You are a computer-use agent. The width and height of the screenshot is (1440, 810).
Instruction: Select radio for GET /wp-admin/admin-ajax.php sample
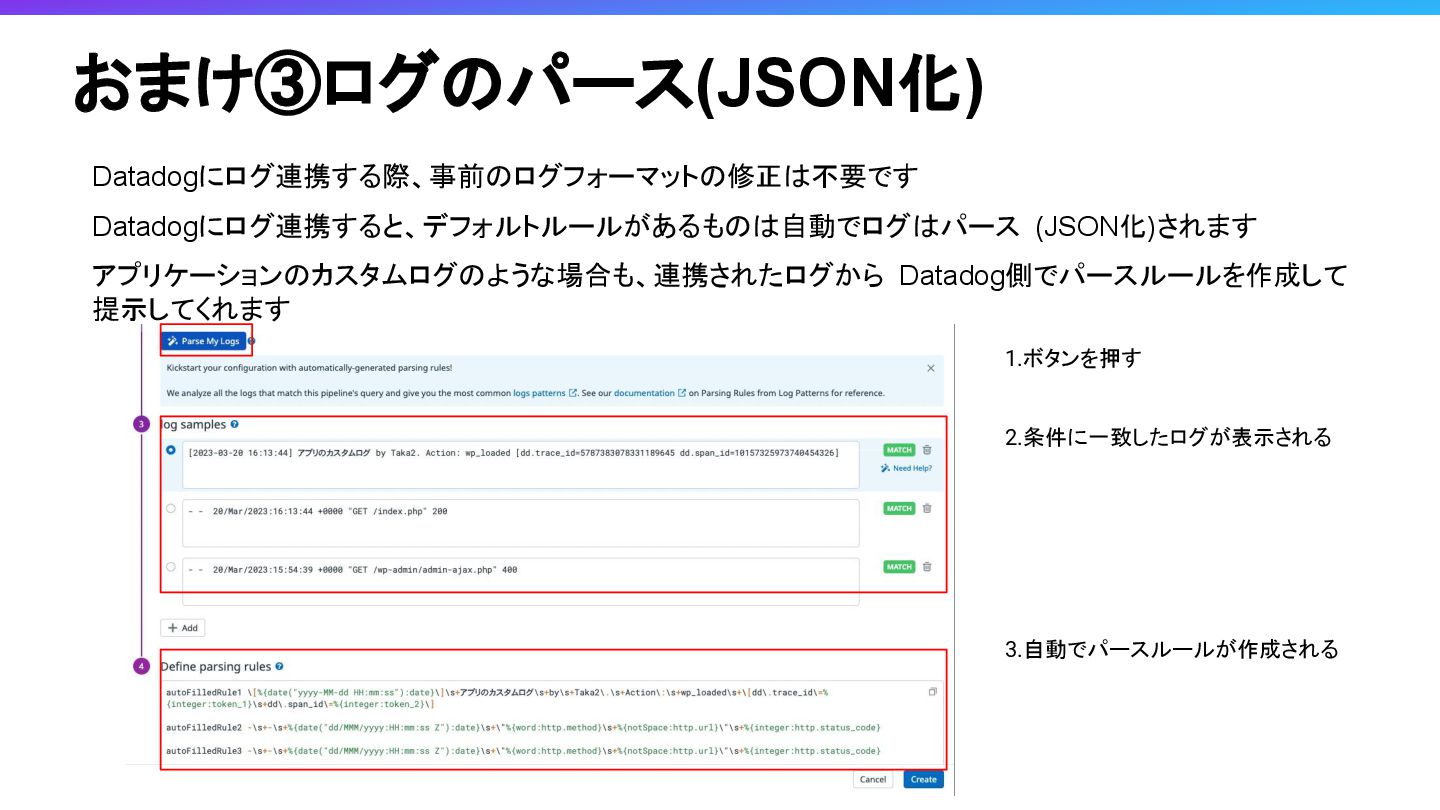171,567
